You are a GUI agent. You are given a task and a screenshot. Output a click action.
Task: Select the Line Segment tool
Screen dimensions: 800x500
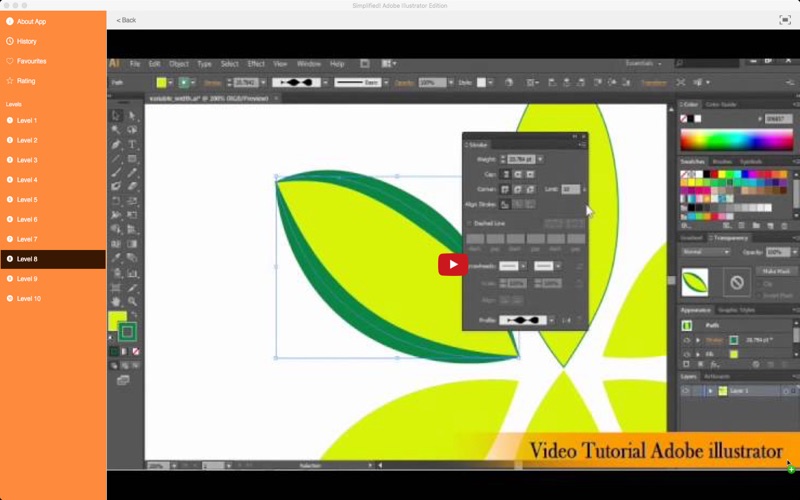pyautogui.click(x=116, y=159)
